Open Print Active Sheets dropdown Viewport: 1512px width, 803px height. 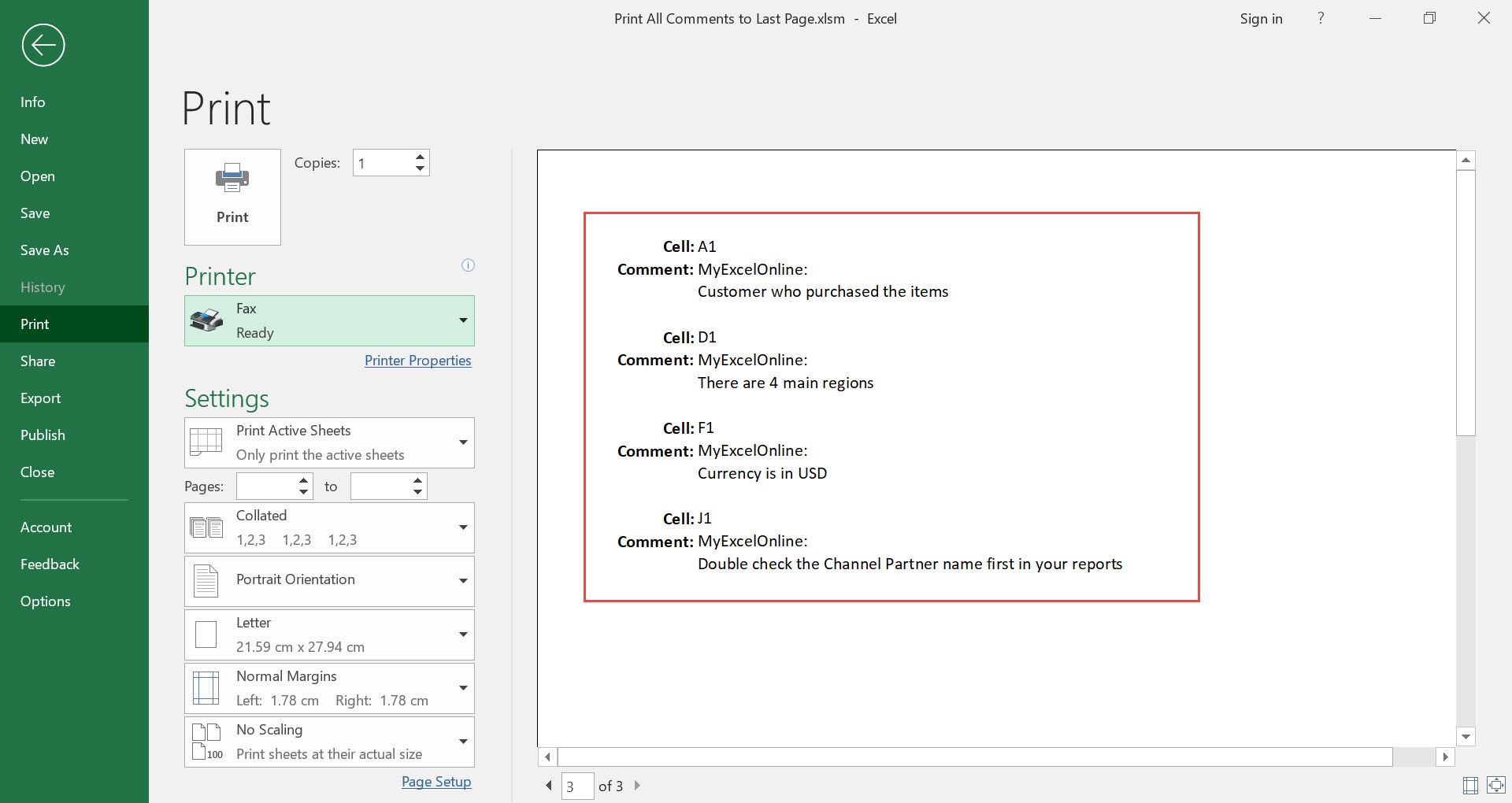(x=329, y=442)
